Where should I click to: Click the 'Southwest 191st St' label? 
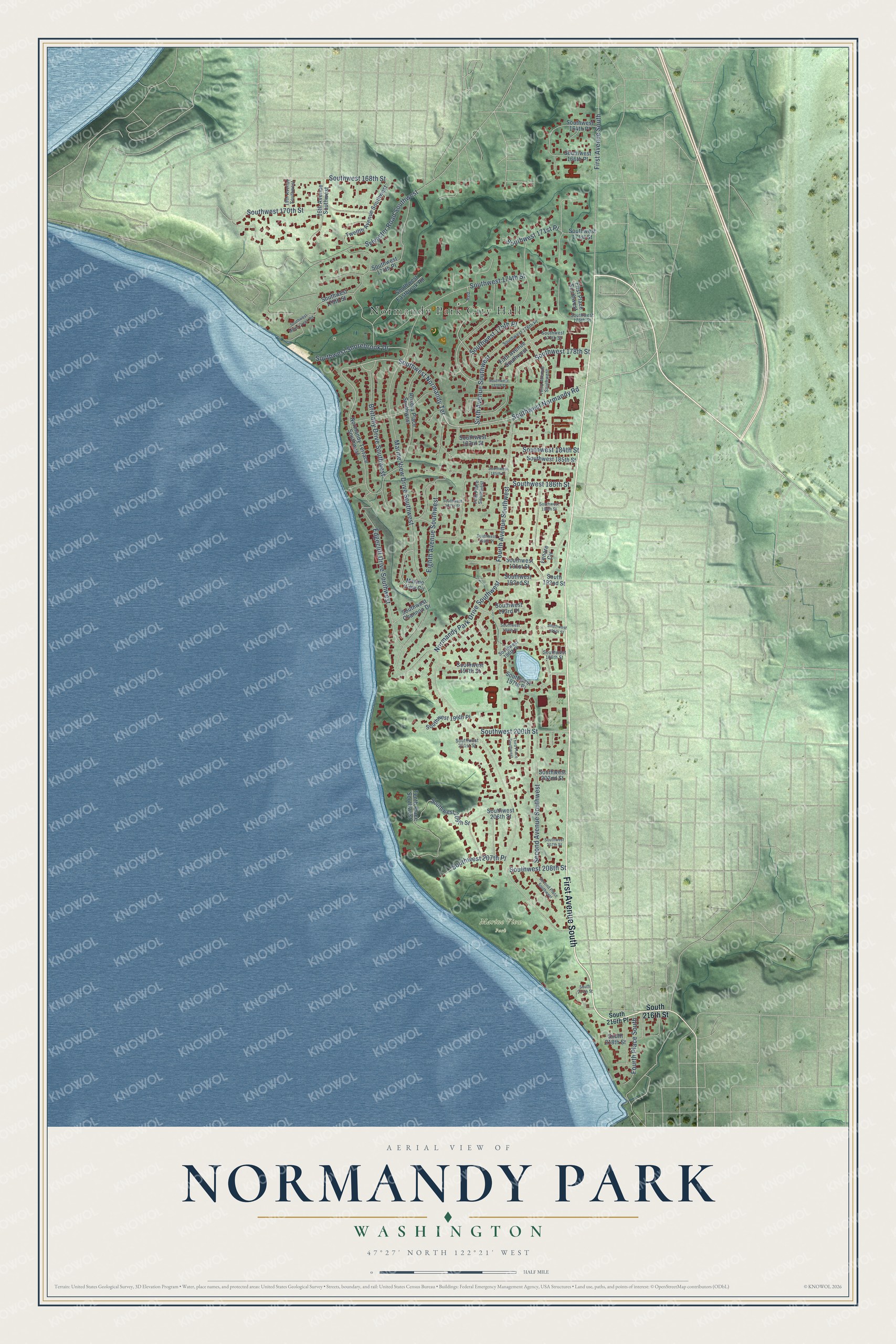coord(519,563)
